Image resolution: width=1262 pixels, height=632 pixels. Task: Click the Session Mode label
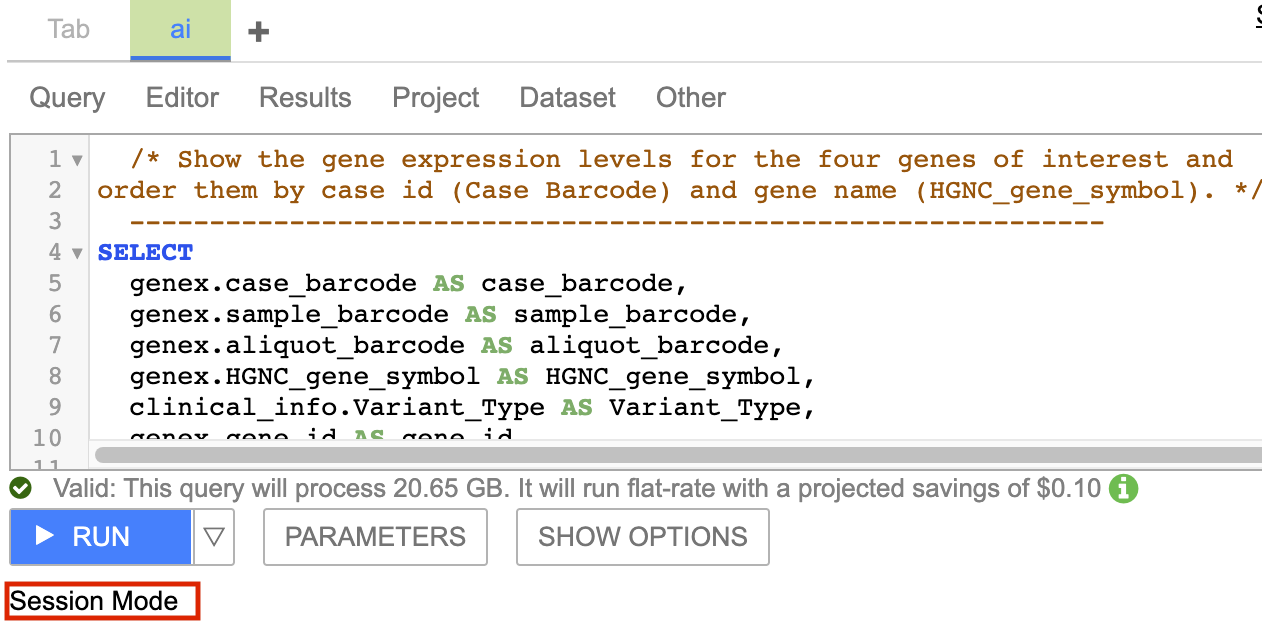point(94,601)
